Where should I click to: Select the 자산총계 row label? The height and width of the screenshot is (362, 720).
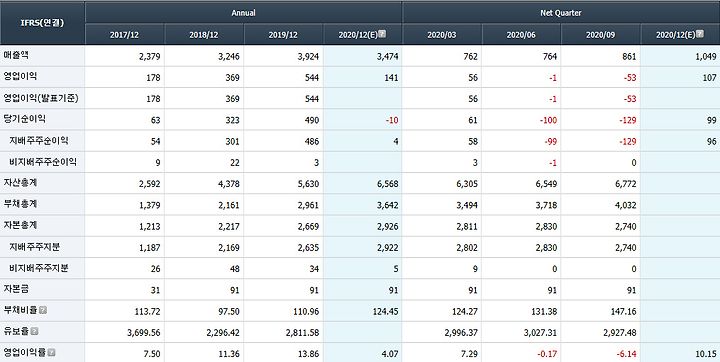pos(21,183)
